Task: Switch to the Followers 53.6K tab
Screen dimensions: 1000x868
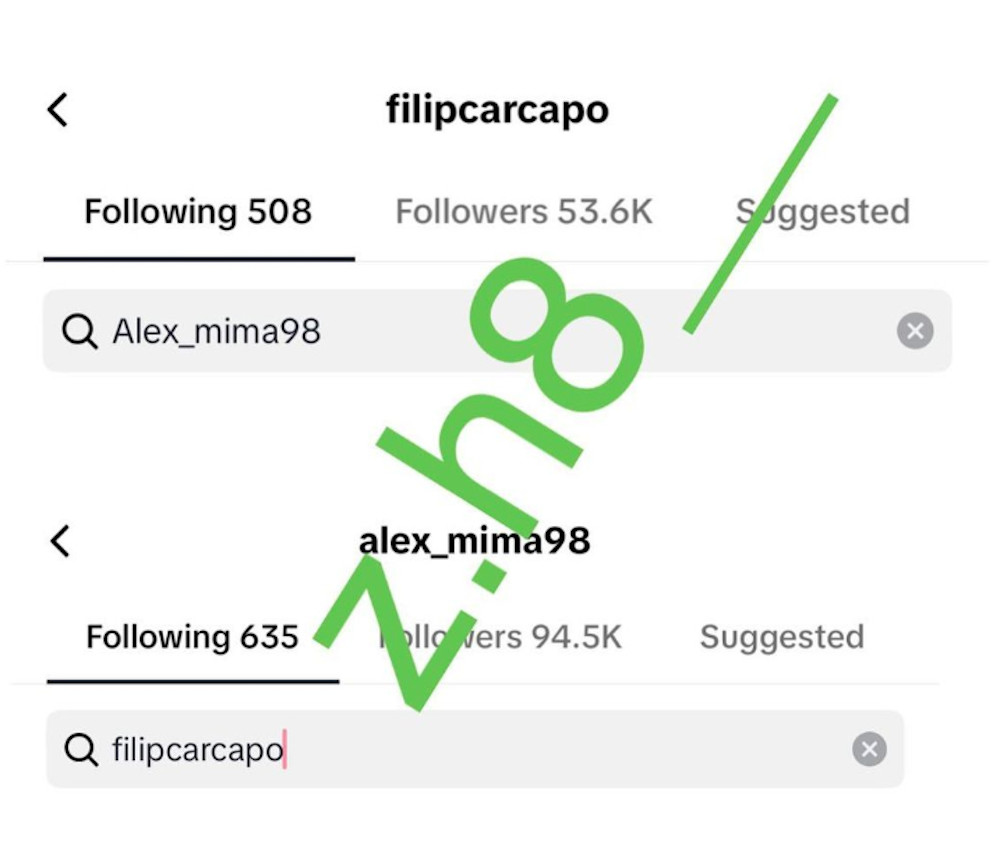Action: click(524, 212)
